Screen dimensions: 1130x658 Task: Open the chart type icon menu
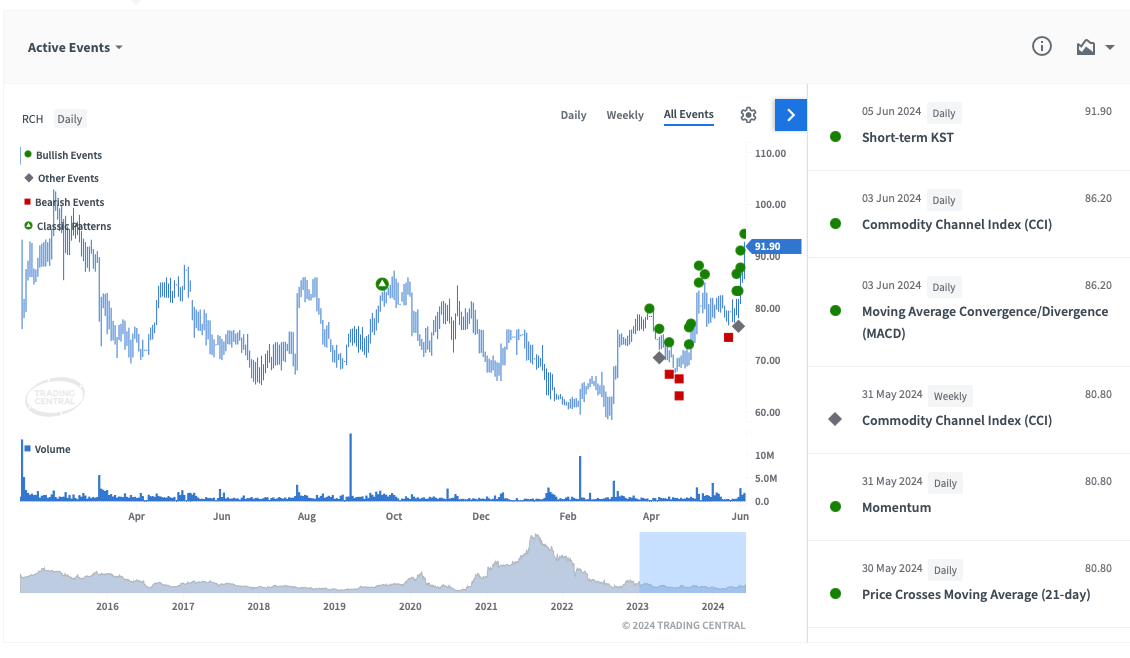(x=1085, y=48)
